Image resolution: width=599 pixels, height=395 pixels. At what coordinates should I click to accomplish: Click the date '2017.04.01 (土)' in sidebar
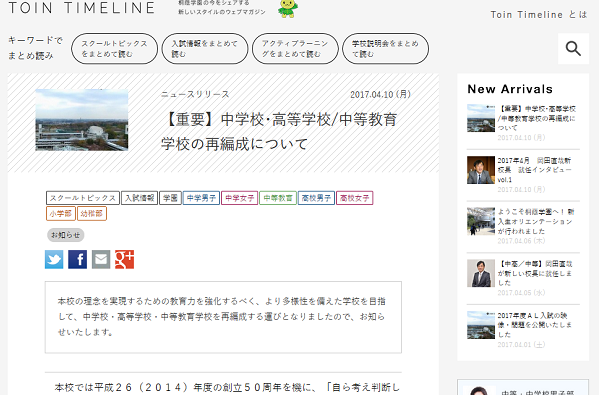[x=521, y=345]
